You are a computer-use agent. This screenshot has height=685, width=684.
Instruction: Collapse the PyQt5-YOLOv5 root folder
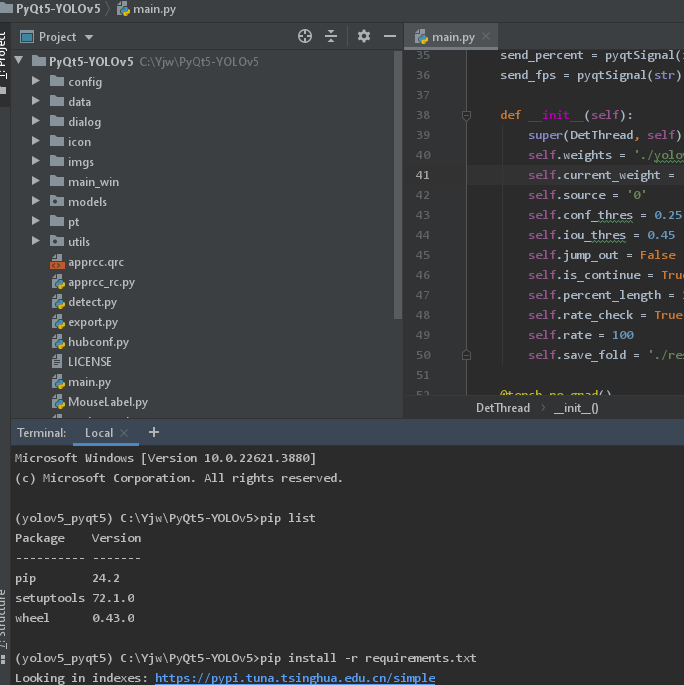[x=19, y=60]
